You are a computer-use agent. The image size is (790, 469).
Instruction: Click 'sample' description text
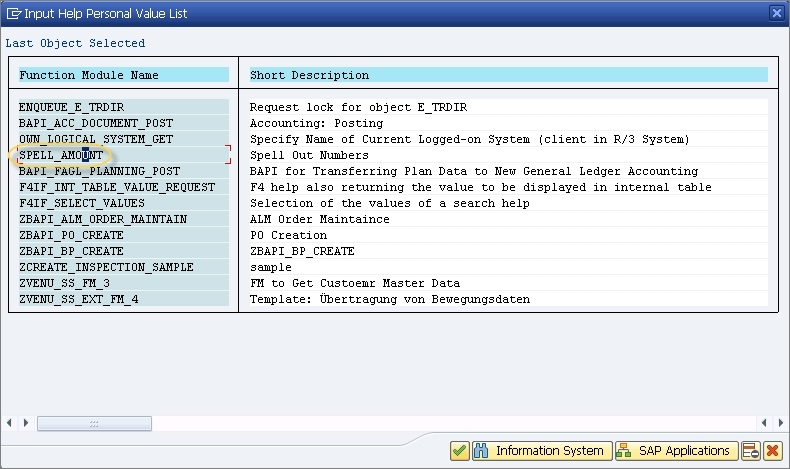271,267
